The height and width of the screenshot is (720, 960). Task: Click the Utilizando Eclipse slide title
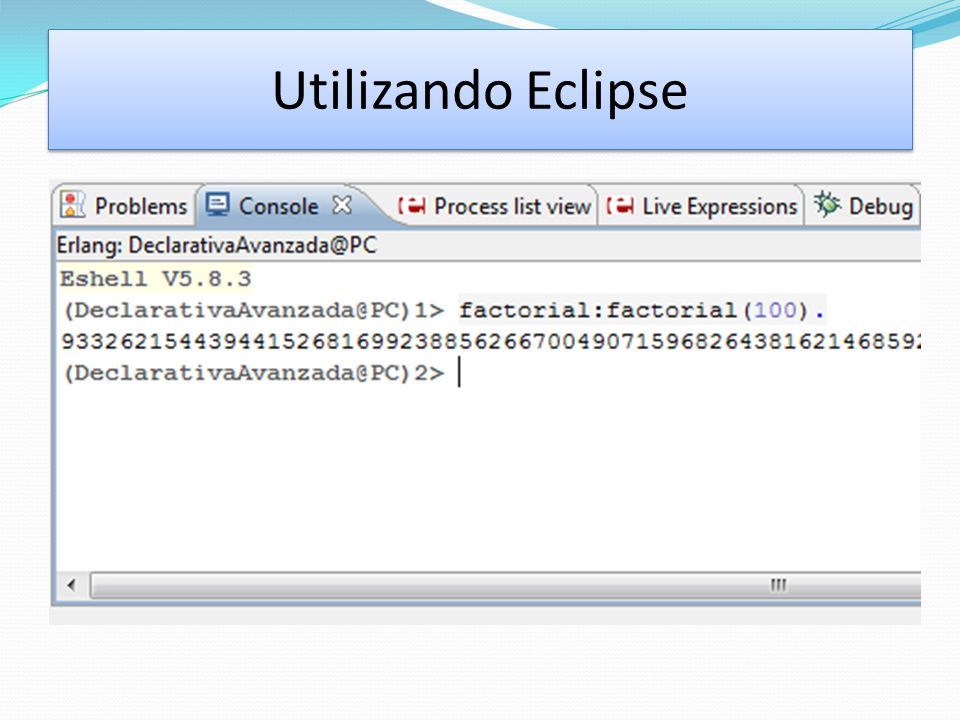pos(480,90)
